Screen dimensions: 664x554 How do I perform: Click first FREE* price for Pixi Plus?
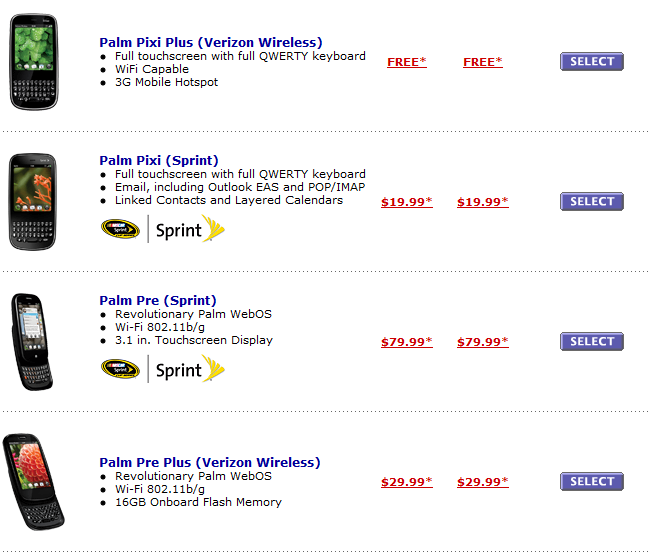tap(407, 62)
